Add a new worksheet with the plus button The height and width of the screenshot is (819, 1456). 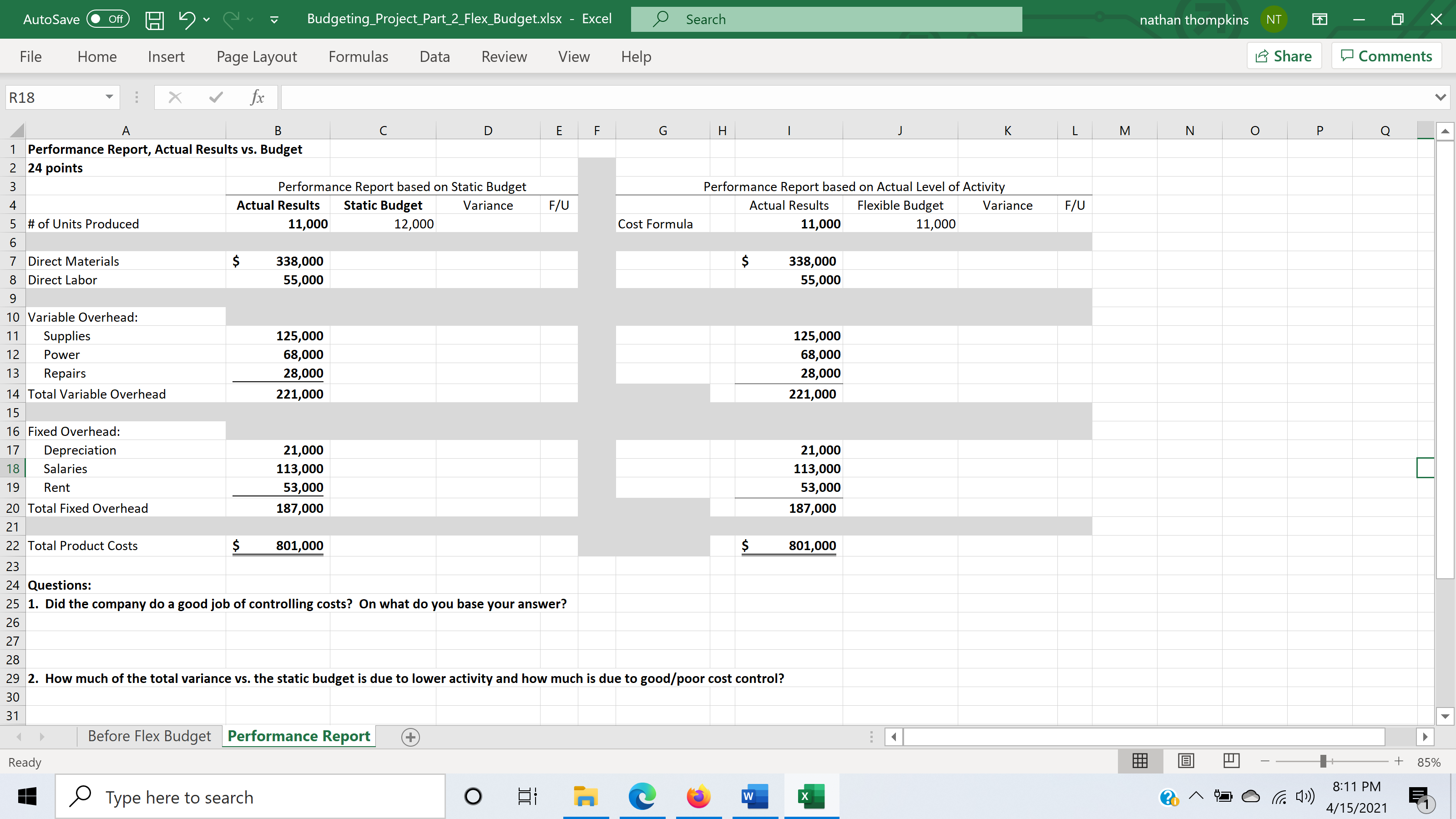(411, 737)
